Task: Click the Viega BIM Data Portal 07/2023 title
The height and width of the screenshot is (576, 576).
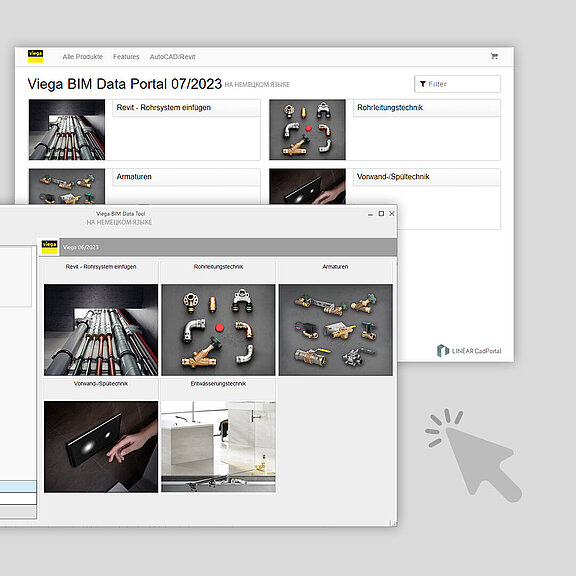Action: [x=125, y=84]
